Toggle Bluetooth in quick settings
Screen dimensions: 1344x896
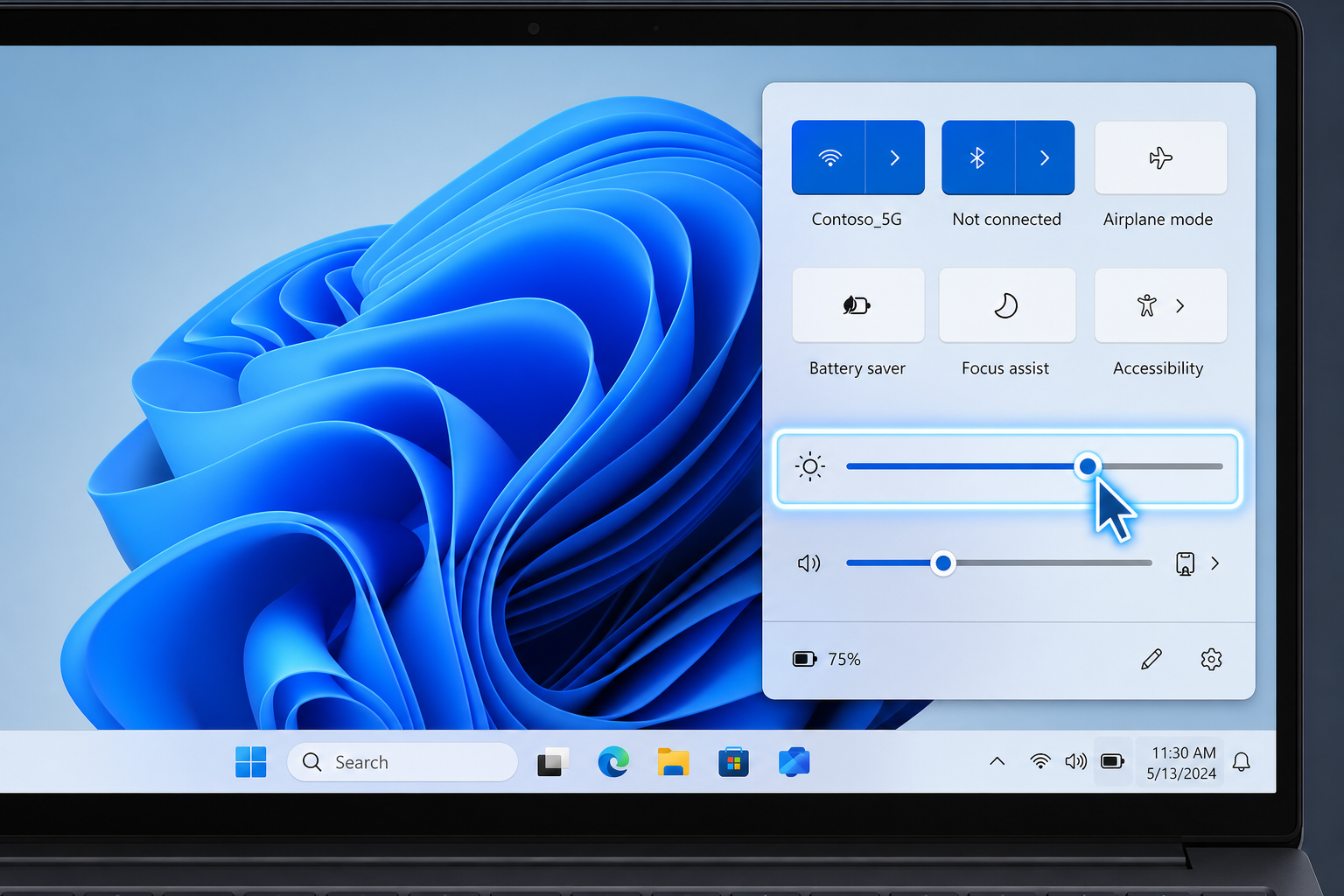978,157
